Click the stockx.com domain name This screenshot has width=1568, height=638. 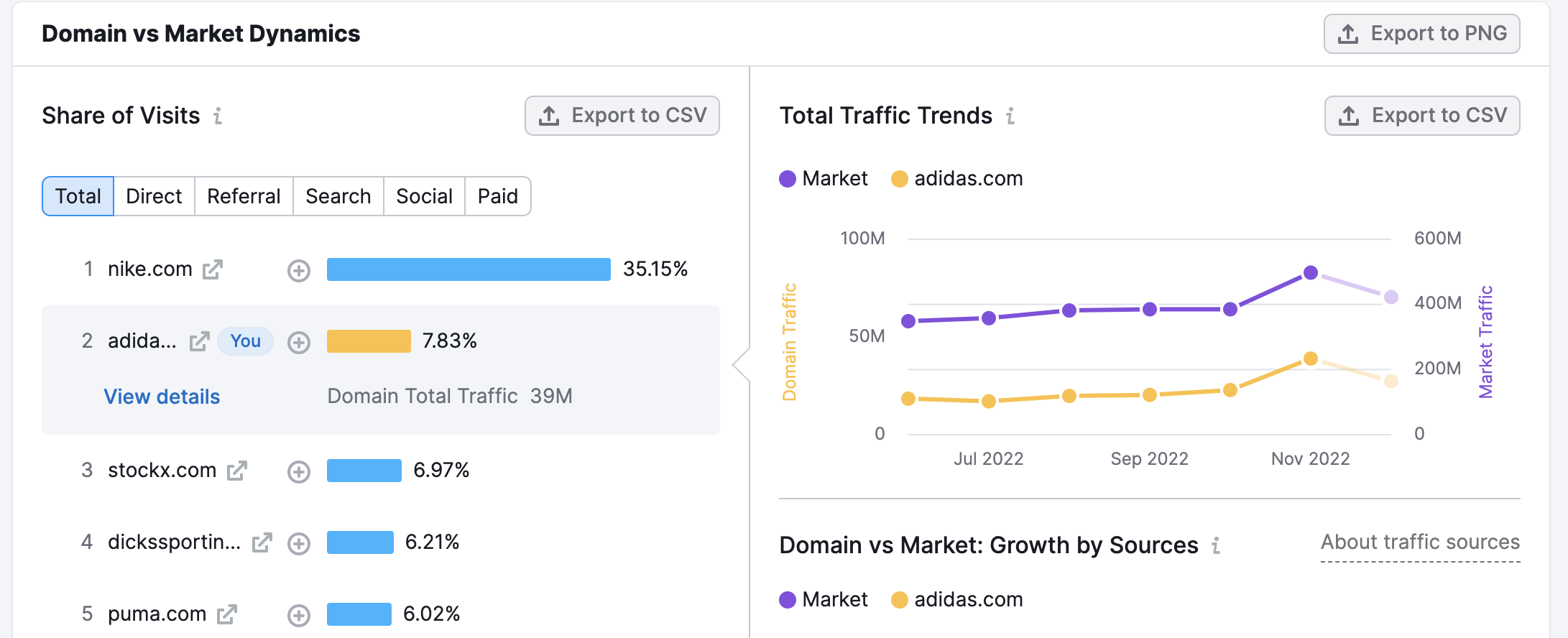162,471
